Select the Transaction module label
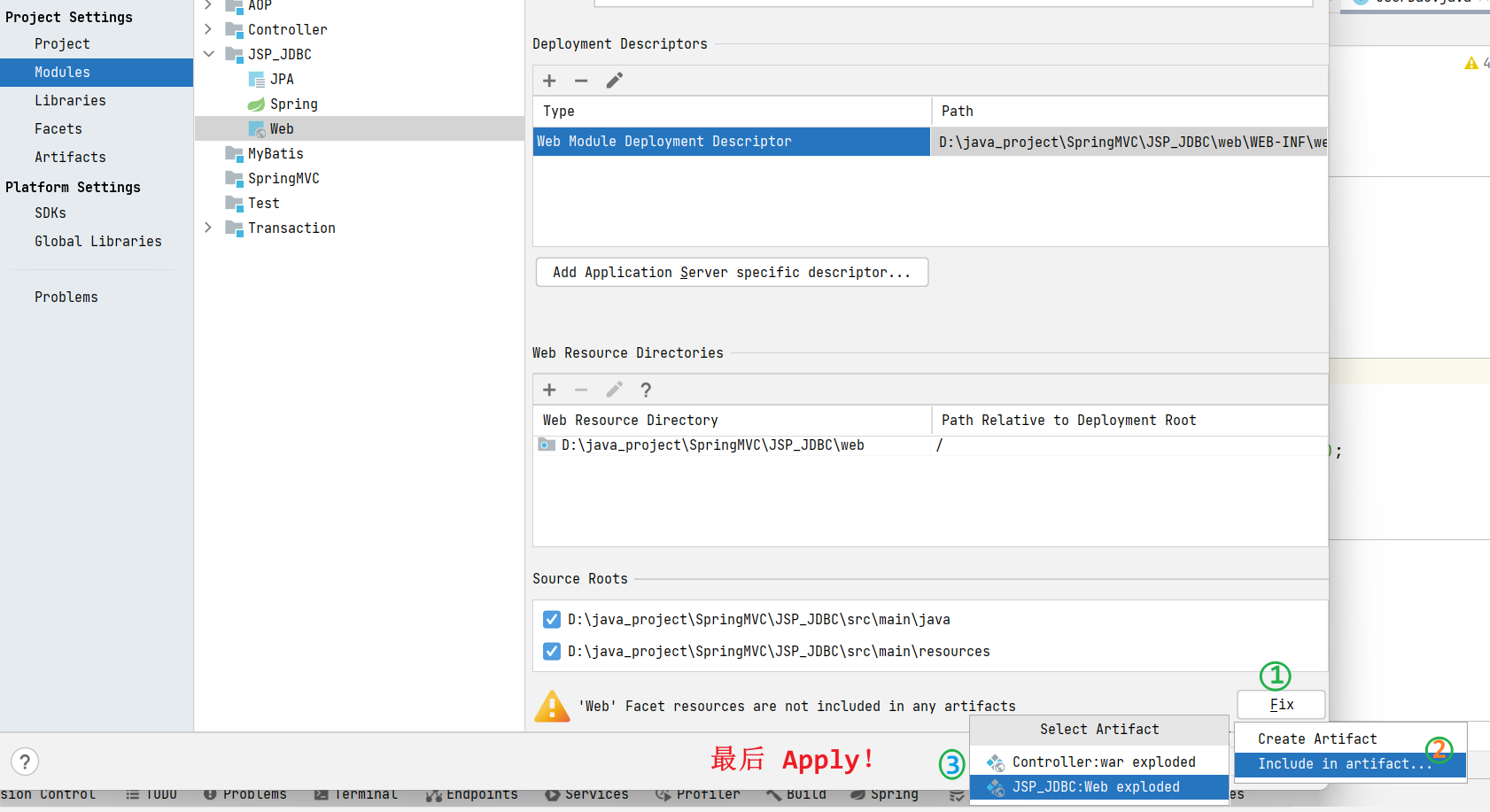The width and height of the screenshot is (1490, 812). coord(291,228)
